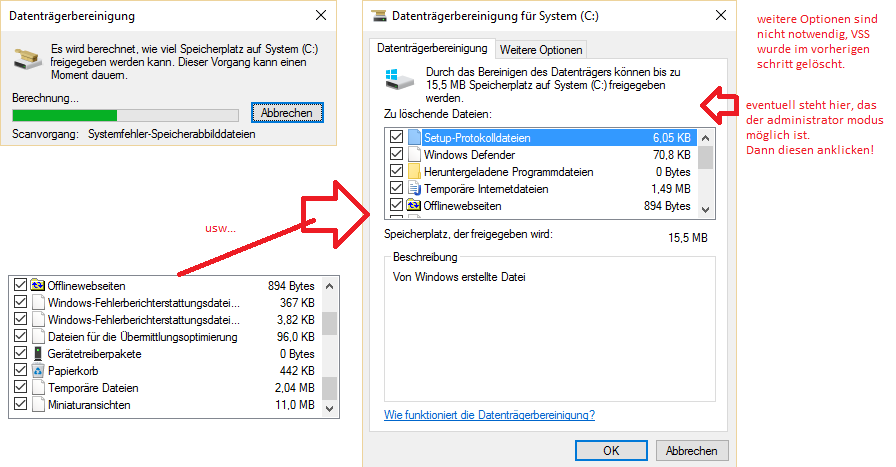896x467 pixels.
Task: Click lower list scroll down arrow
Action: (329, 409)
